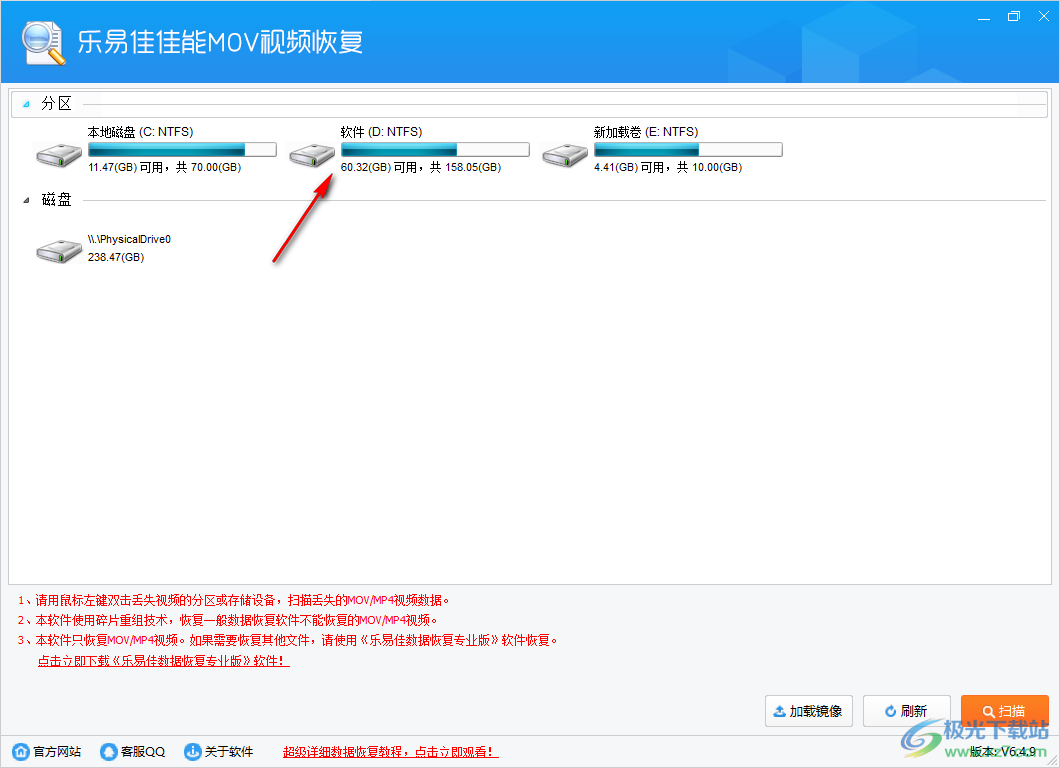Click the 关于软件 info icon
This screenshot has width=1060, height=768.
[193, 751]
